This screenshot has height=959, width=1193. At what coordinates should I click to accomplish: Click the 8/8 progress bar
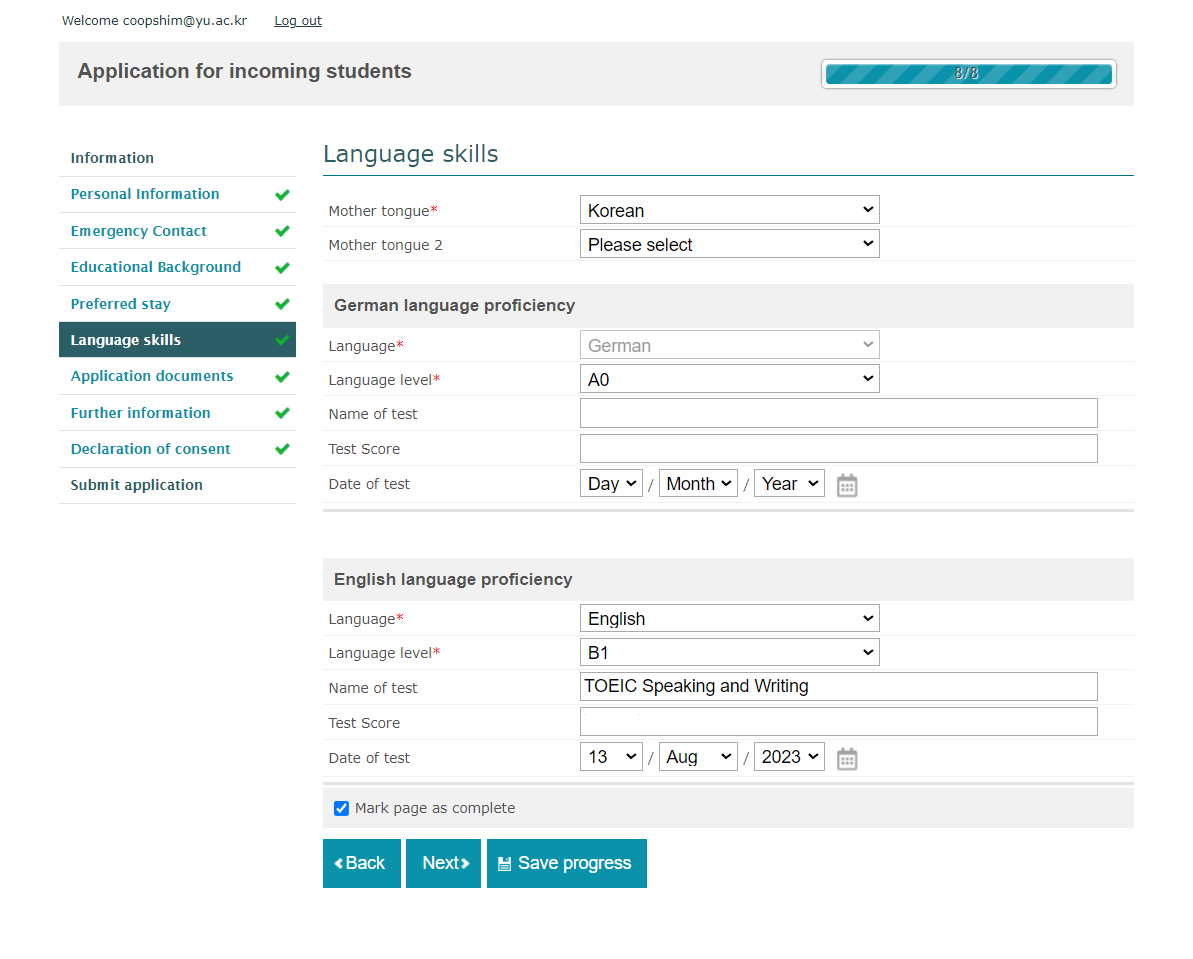coord(969,74)
